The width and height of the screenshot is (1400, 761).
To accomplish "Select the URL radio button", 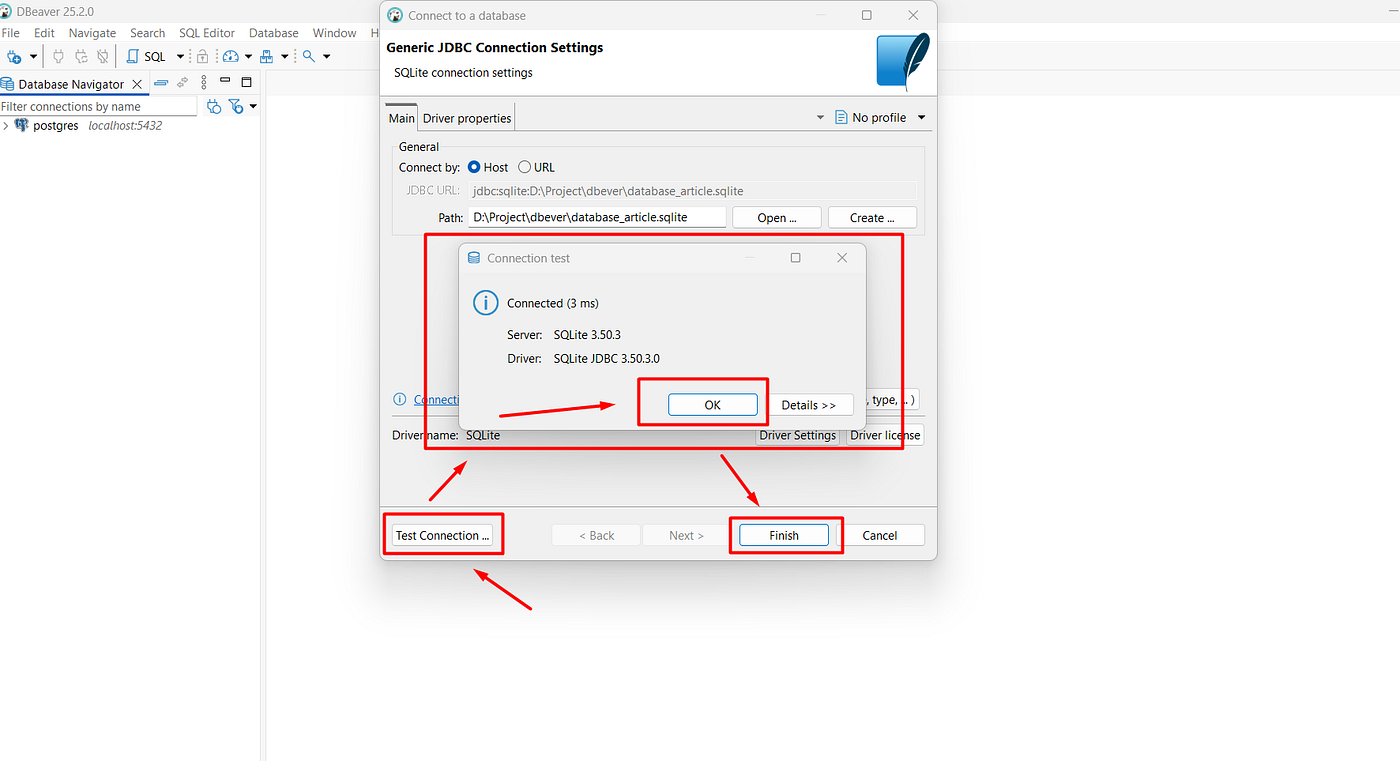I will coord(524,167).
